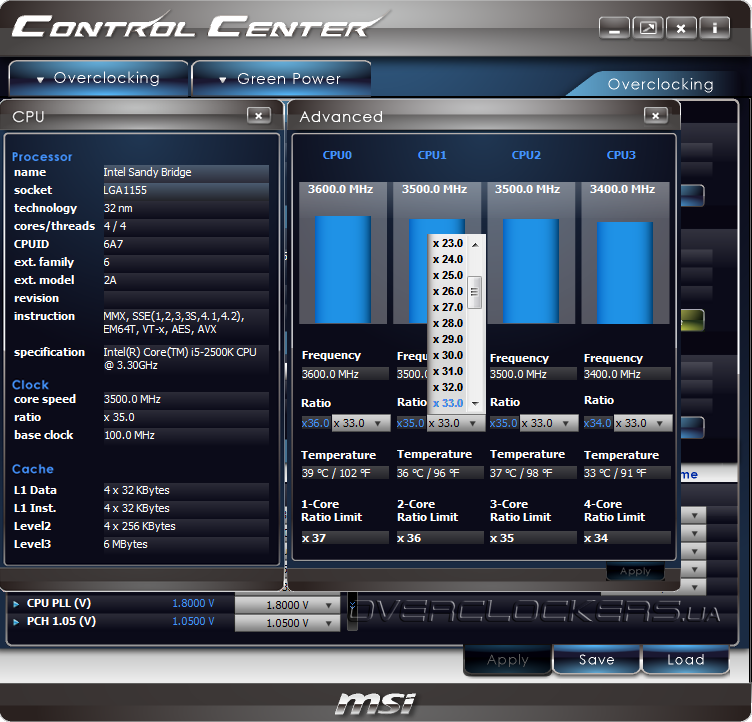Click the 4-Core Ratio Limit x 34
Image resolution: width=752 pixels, height=722 pixels.
(627, 538)
